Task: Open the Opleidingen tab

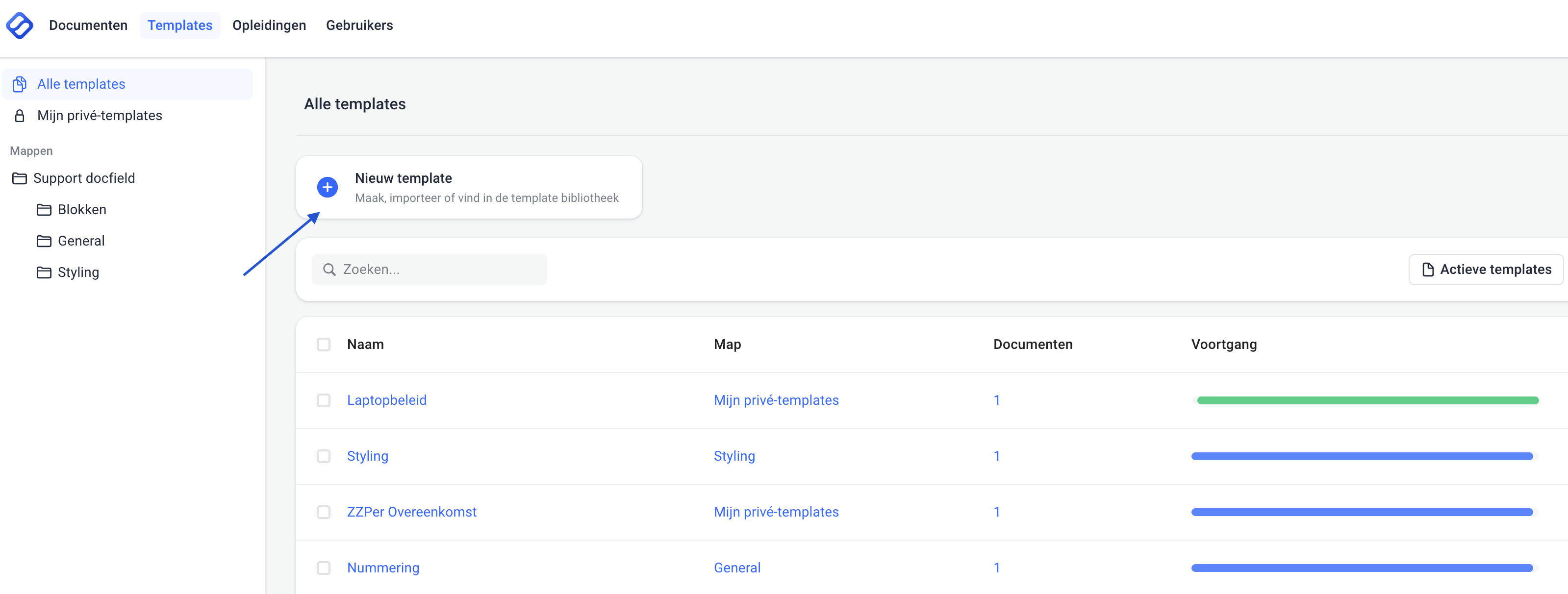Action: [269, 25]
